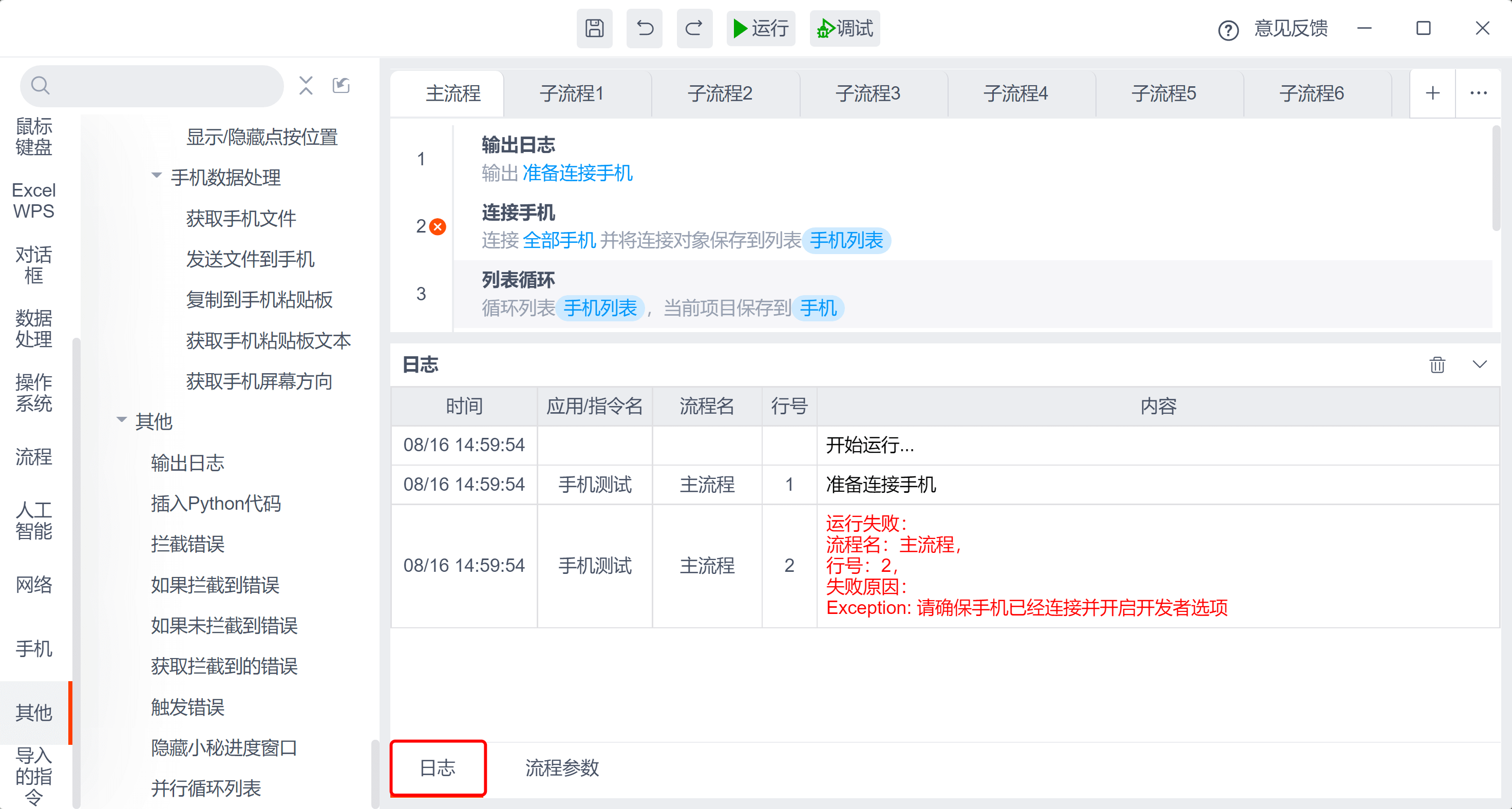Collapse the 其他 tree group
The height and width of the screenshot is (809, 1512).
tap(122, 420)
